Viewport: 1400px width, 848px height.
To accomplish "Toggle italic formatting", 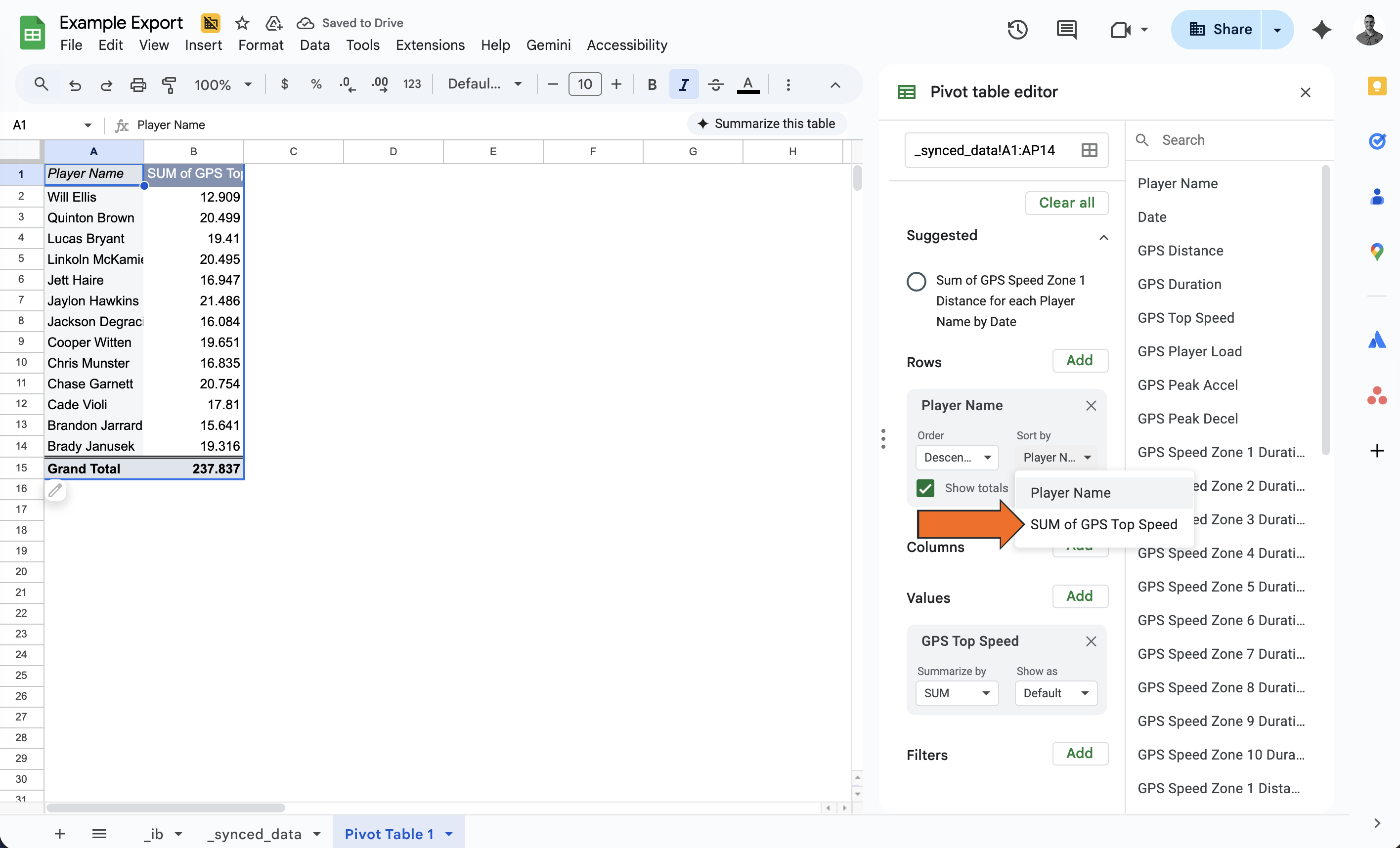I will point(684,85).
